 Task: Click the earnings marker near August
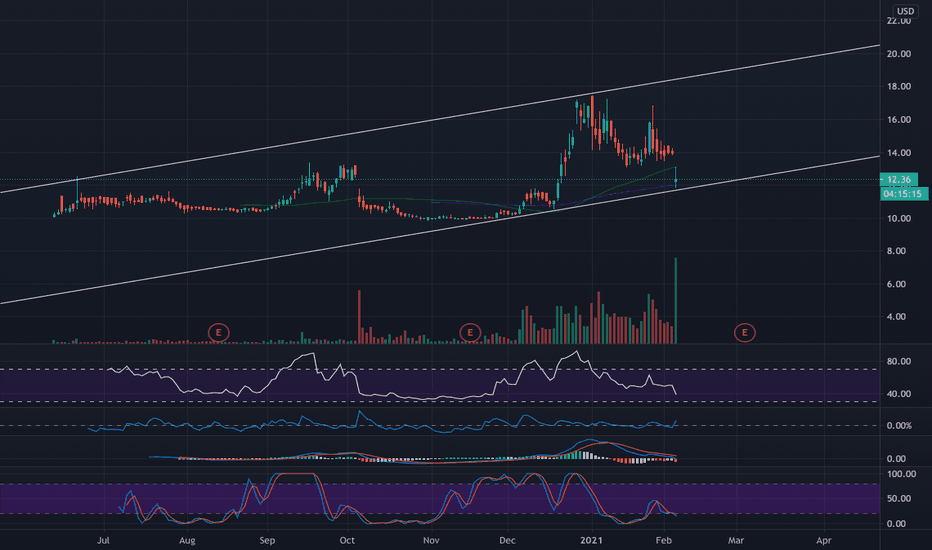point(219,332)
